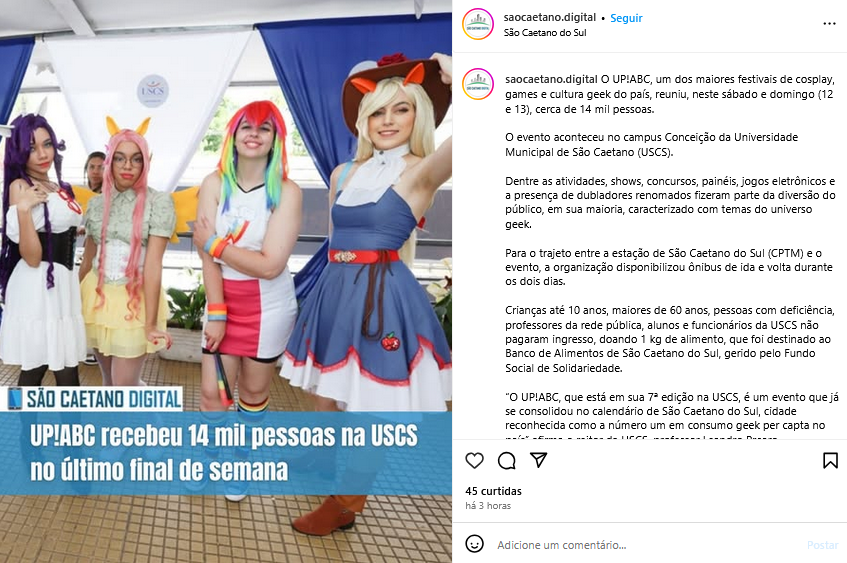This screenshot has width=847, height=563.
Task: Click the saocaetano.digital username in the caption
Action: [x=552, y=79]
